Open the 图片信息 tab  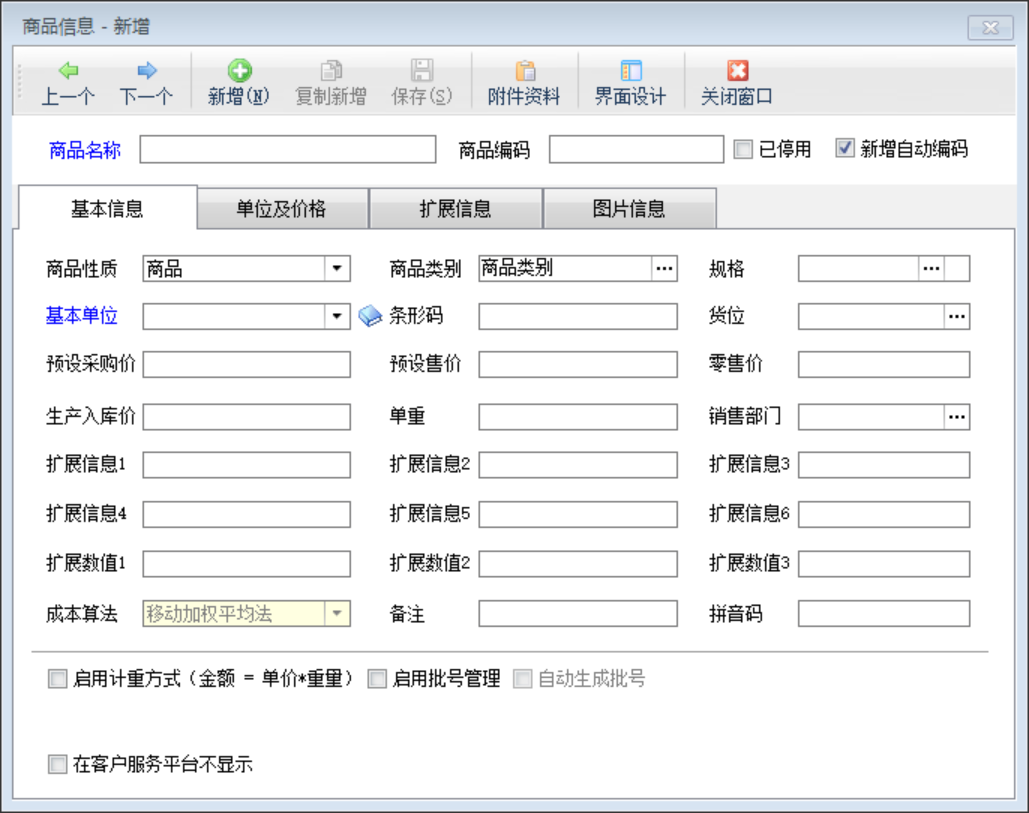(628, 209)
